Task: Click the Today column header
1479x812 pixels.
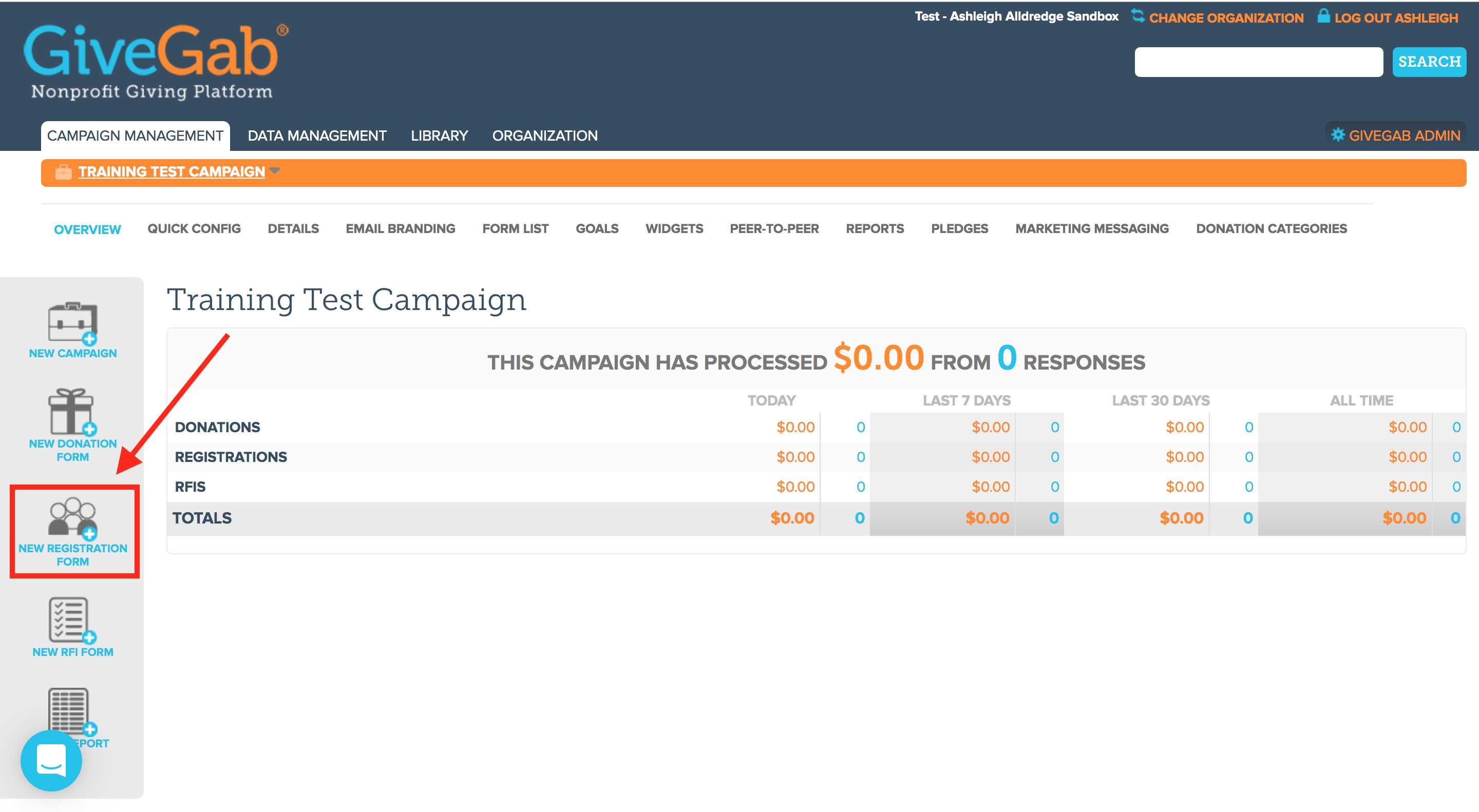Action: [x=772, y=400]
